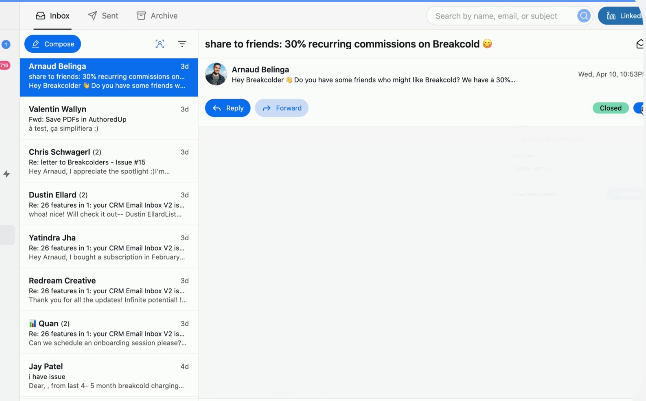
Task: Click the green Closed status badge
Action: coord(611,108)
